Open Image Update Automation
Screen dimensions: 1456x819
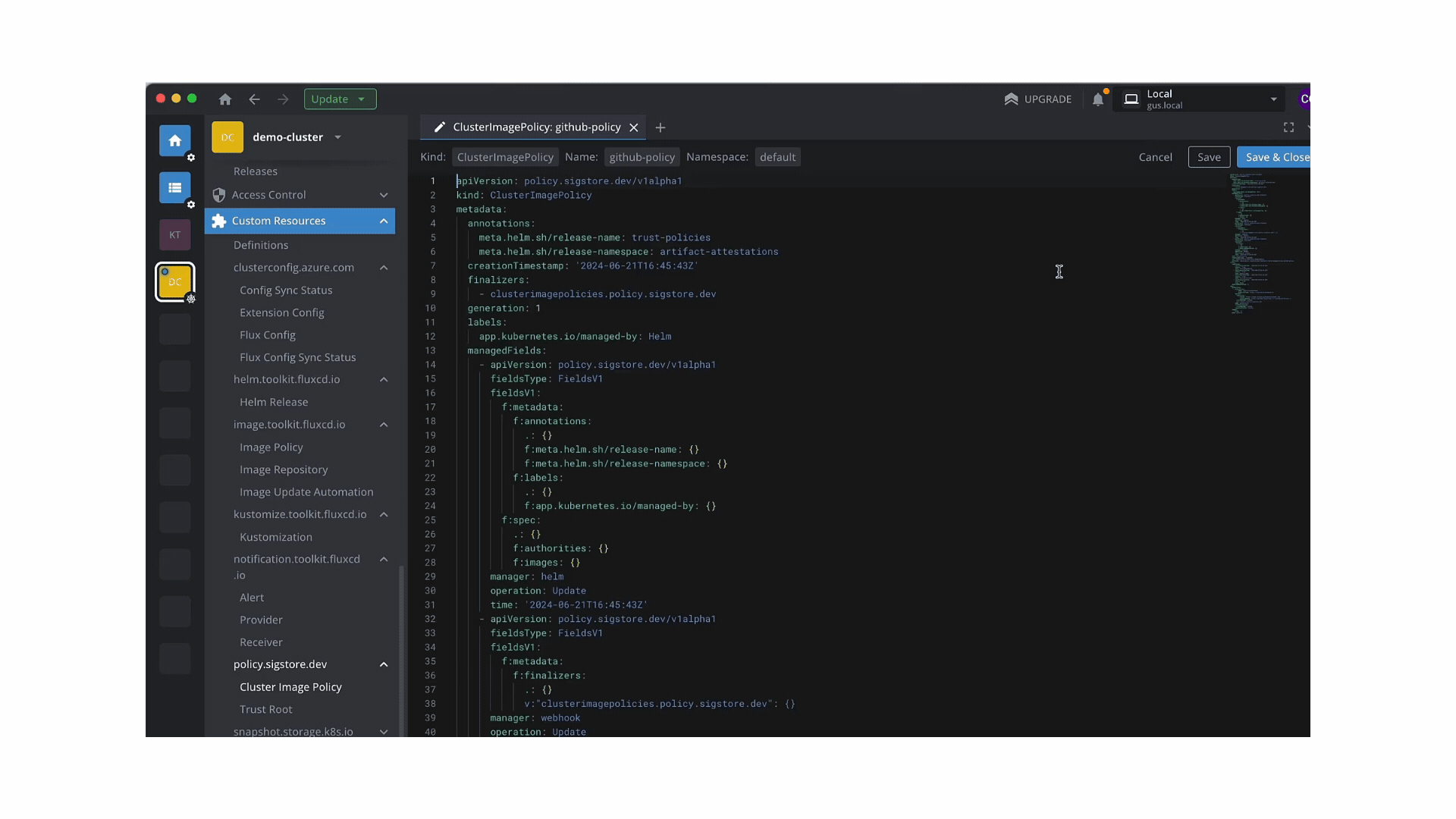click(x=306, y=492)
